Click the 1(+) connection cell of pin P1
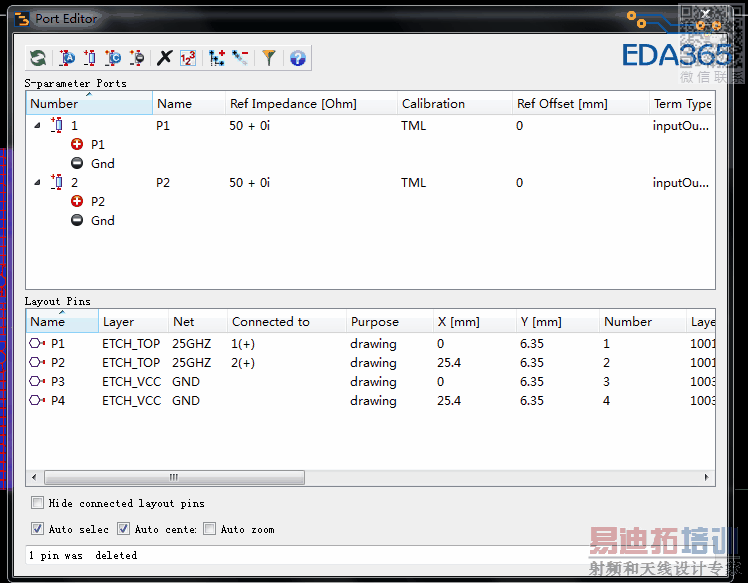 [243, 344]
